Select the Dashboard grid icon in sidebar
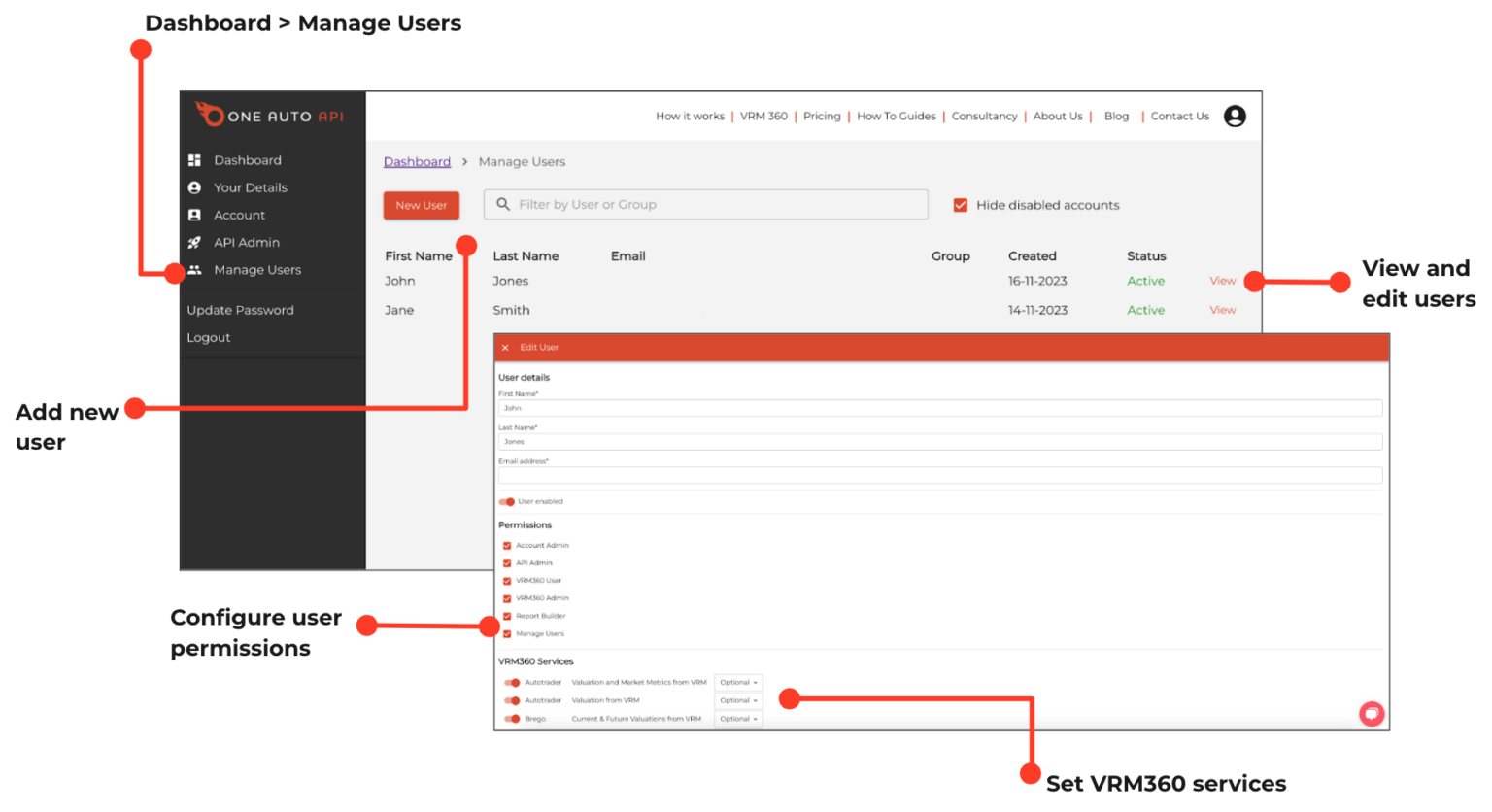This screenshot has width=1492, height=812. 196,159
